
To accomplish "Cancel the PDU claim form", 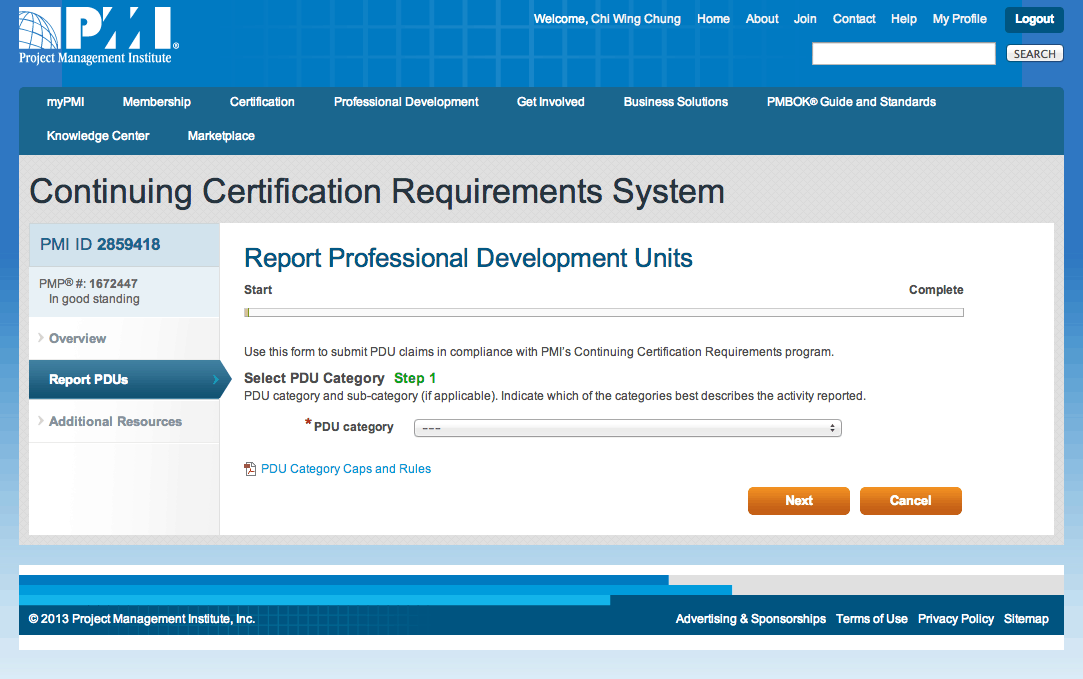I will point(910,500).
